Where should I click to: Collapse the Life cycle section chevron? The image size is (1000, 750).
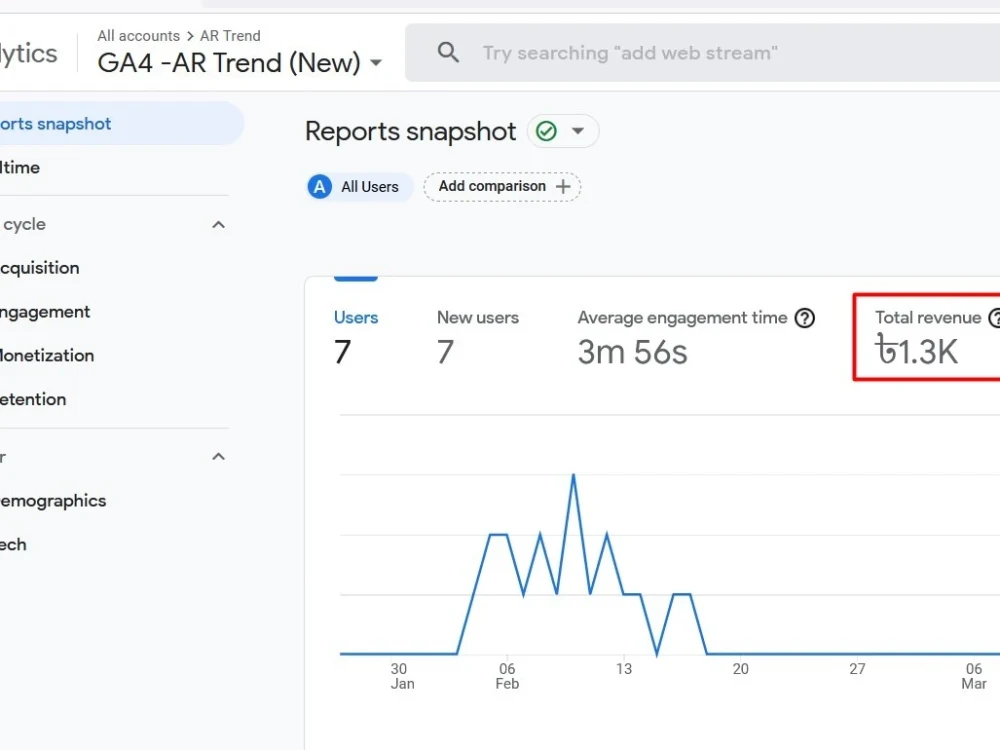218,224
